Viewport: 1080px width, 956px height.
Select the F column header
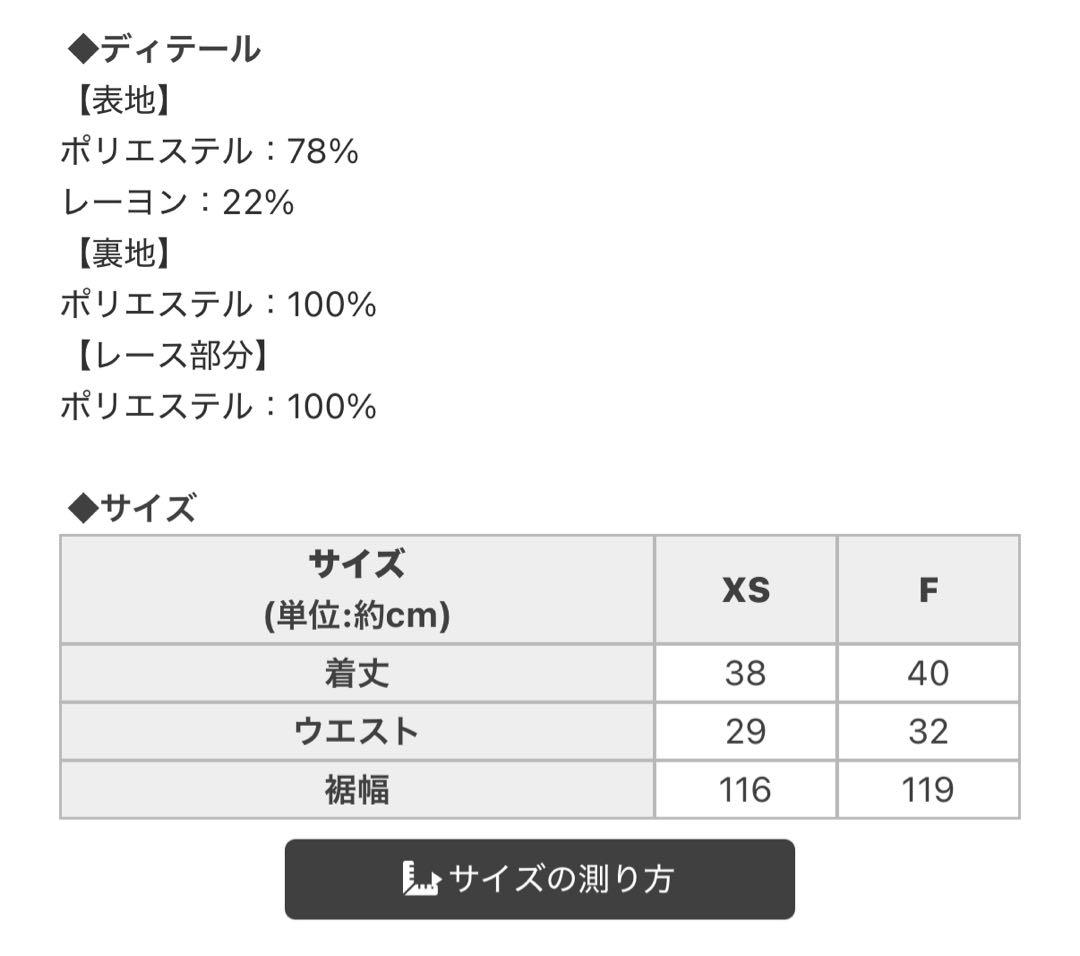[928, 589]
